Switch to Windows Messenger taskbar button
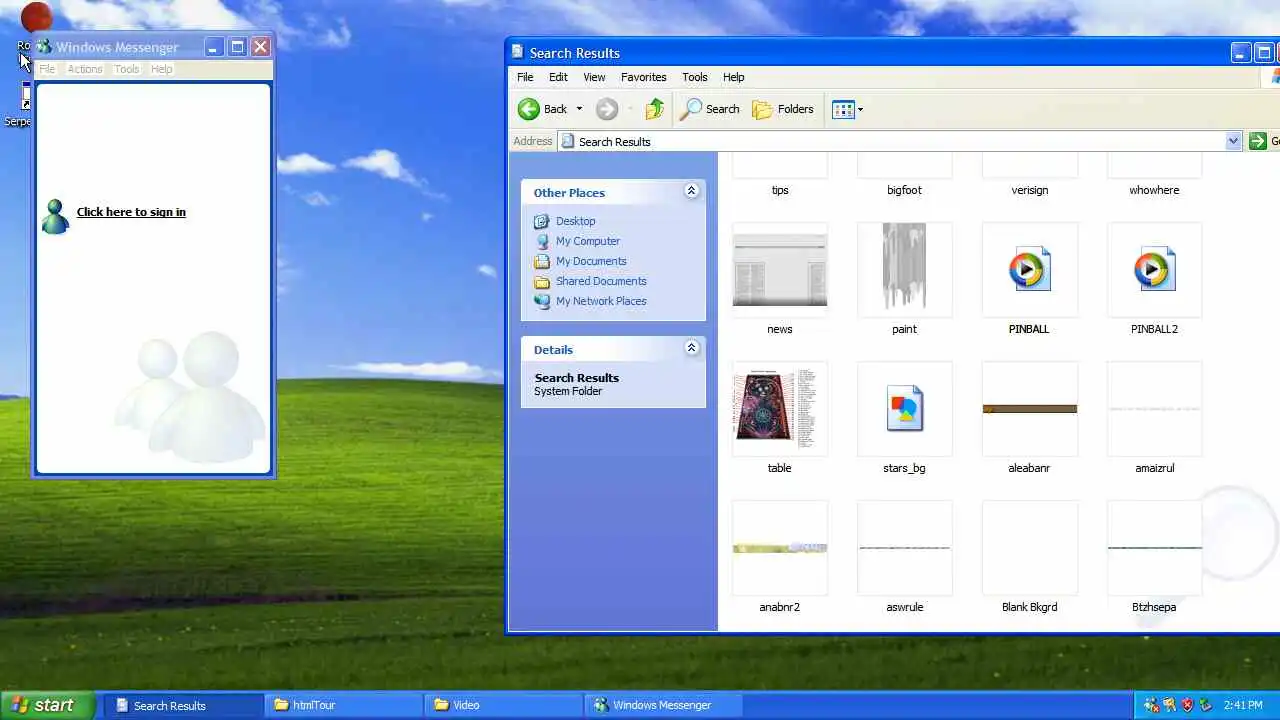The width and height of the screenshot is (1280, 720). point(663,705)
